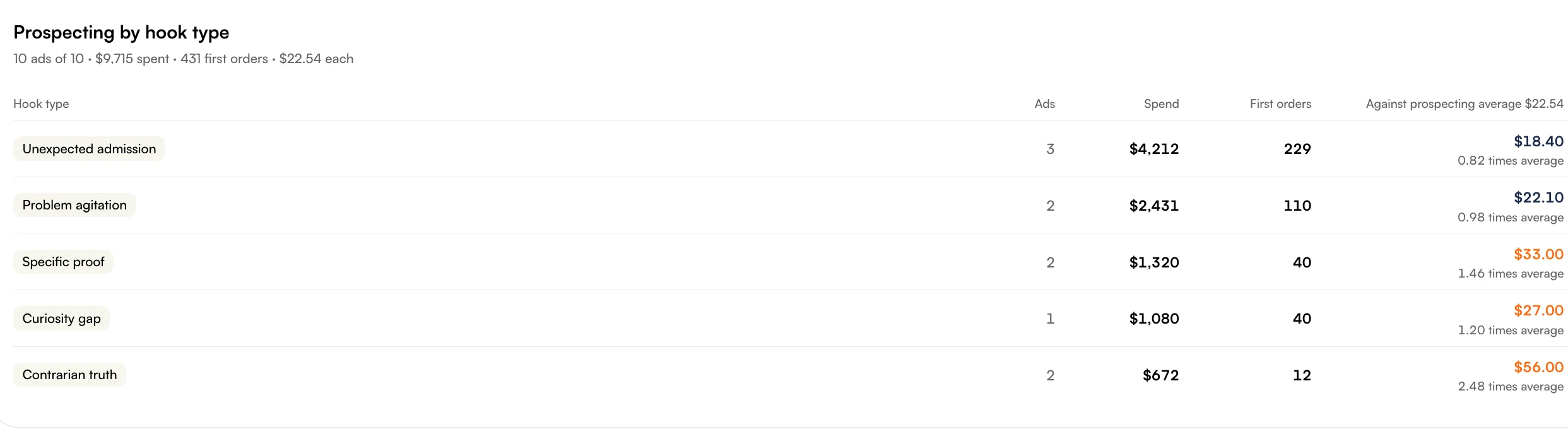The image size is (1568, 434).
Task: Sort table by Spend column header
Action: [x=1161, y=104]
